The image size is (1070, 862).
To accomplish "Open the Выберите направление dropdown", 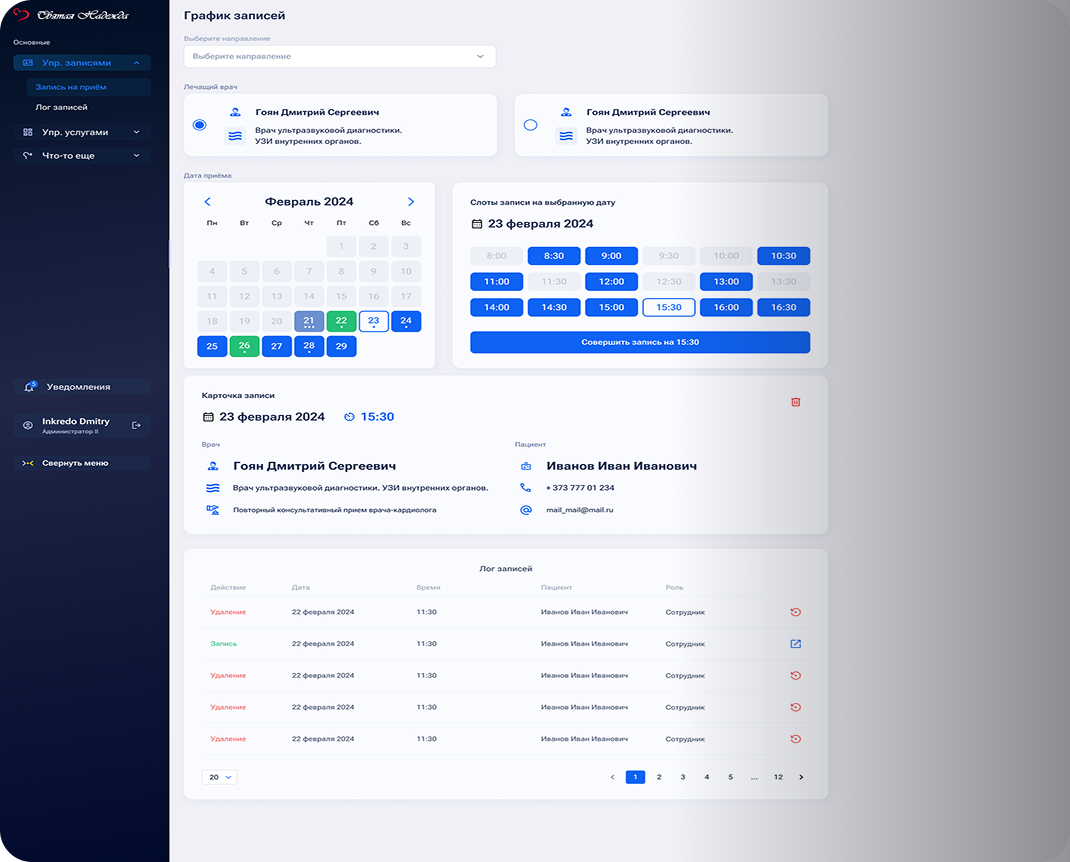I will coord(340,57).
